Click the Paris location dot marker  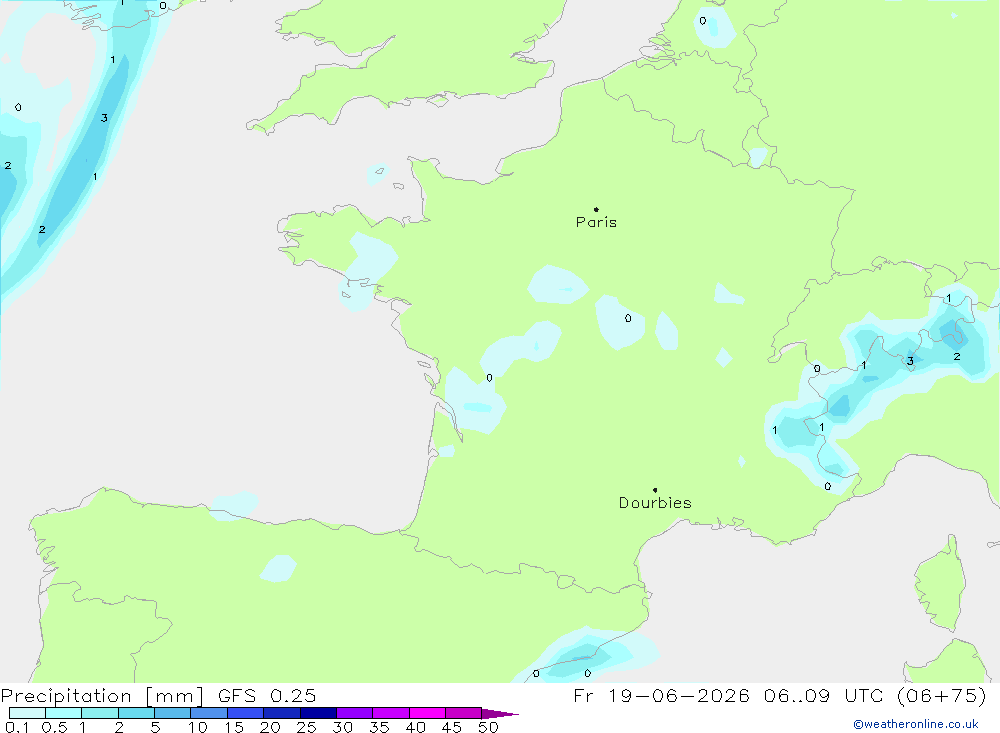tap(596, 209)
